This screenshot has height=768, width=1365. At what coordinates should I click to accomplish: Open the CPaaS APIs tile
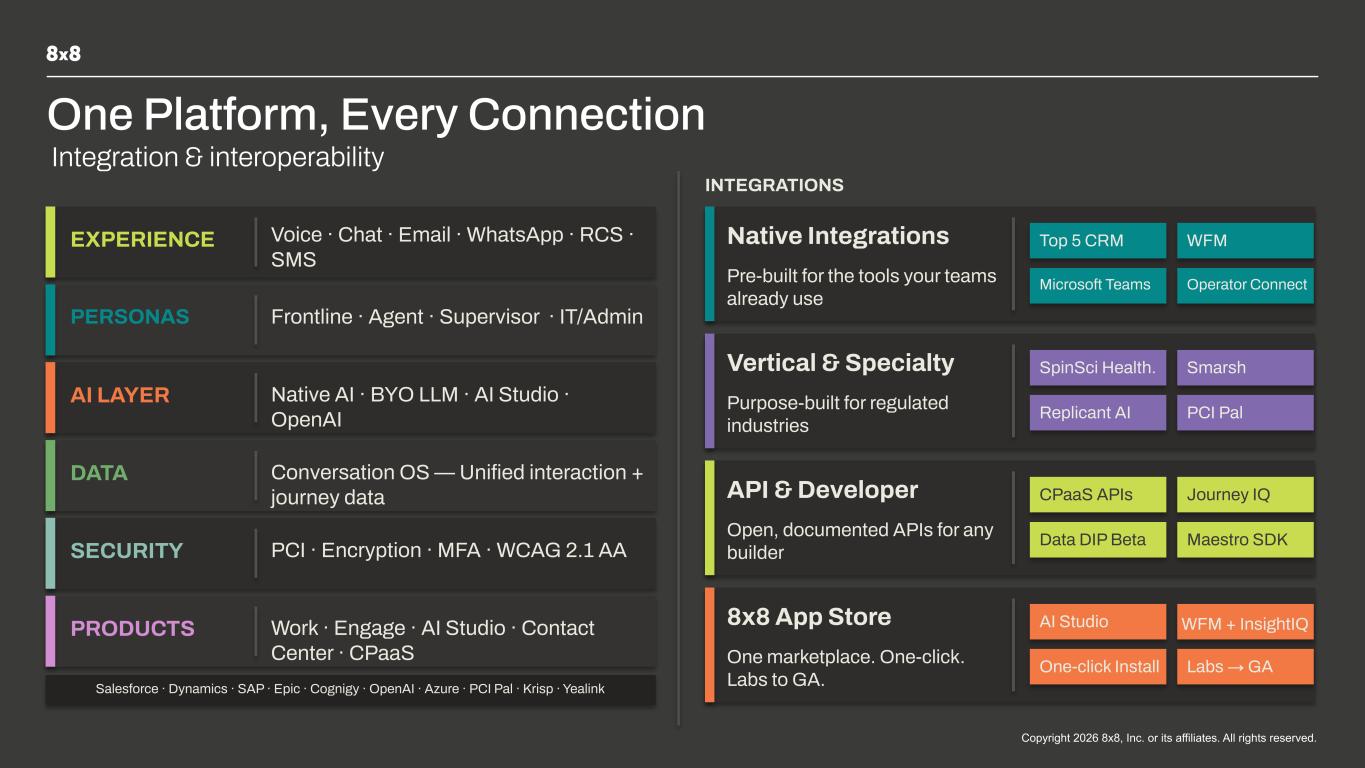[x=1098, y=494]
